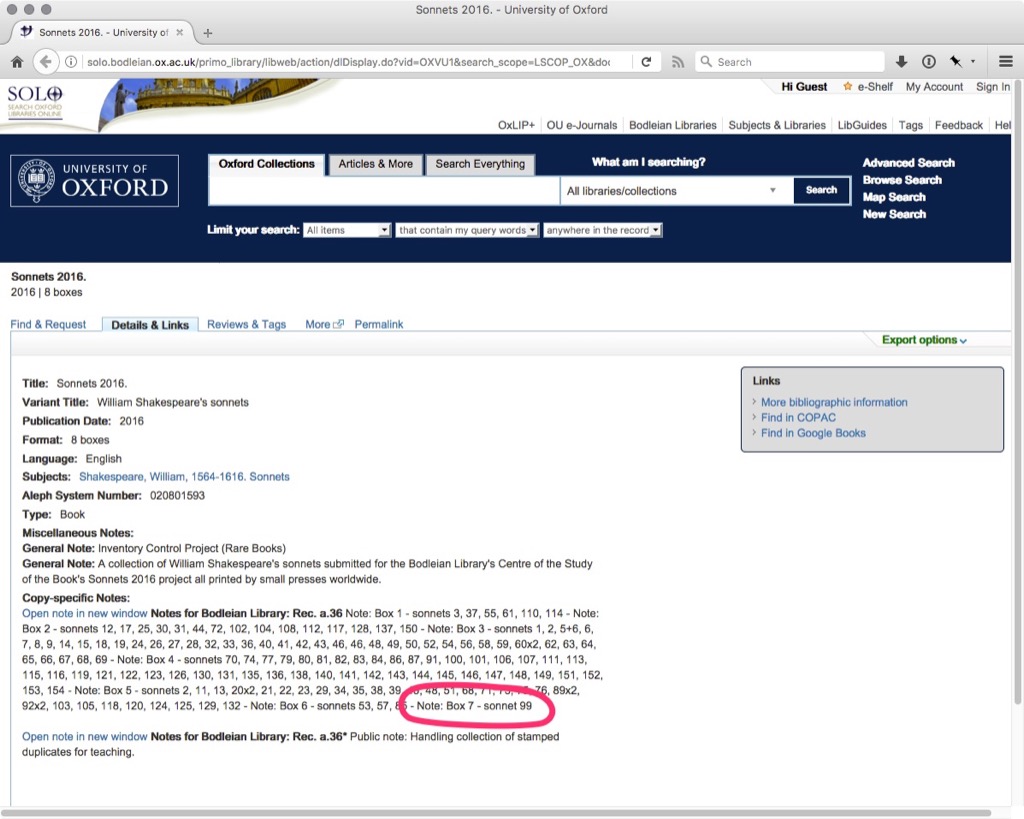Open note in new window for Rec. a.36*
This screenshot has height=819, width=1024.
coord(85,737)
